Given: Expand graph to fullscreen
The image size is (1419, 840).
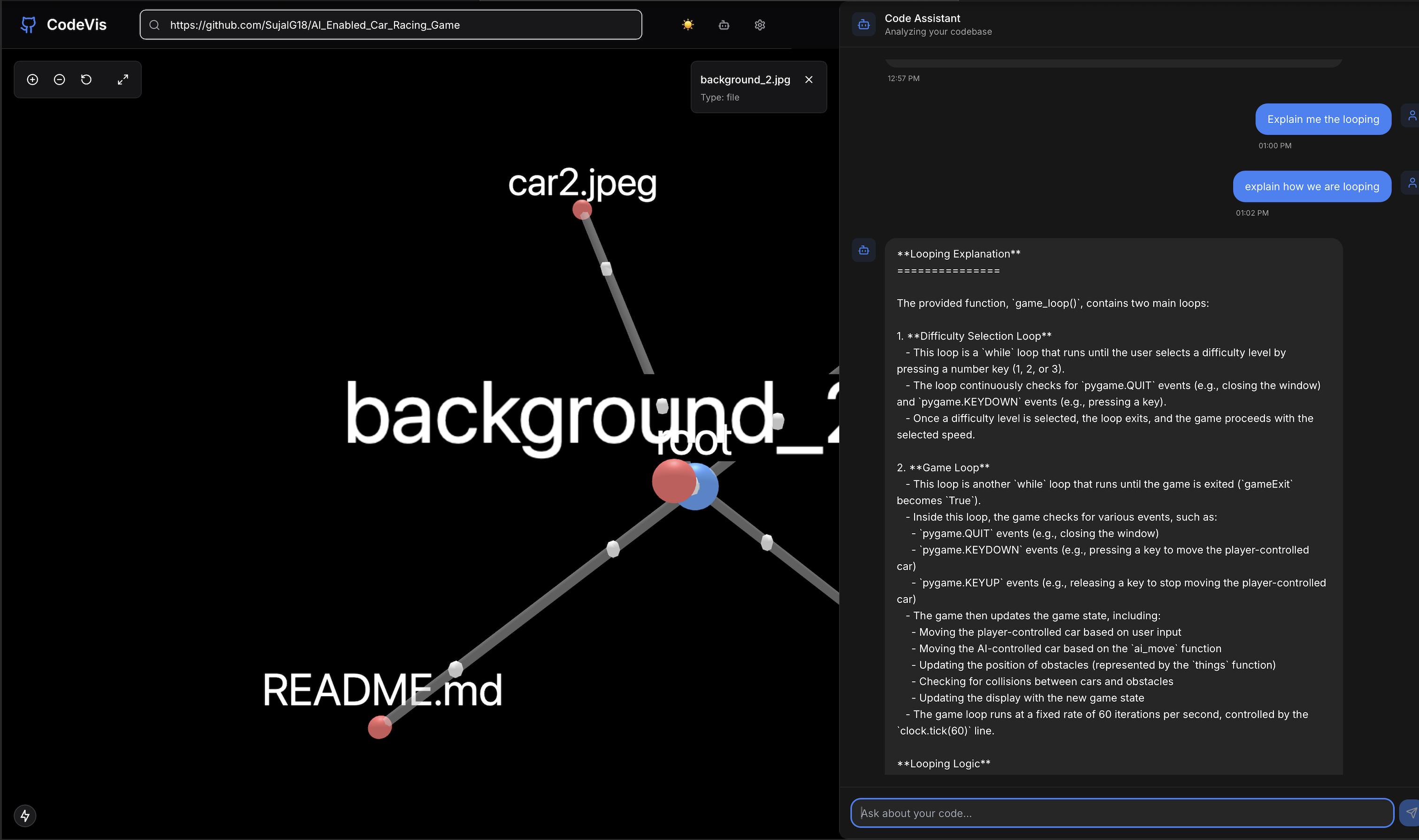Looking at the screenshot, I should tap(123, 80).
